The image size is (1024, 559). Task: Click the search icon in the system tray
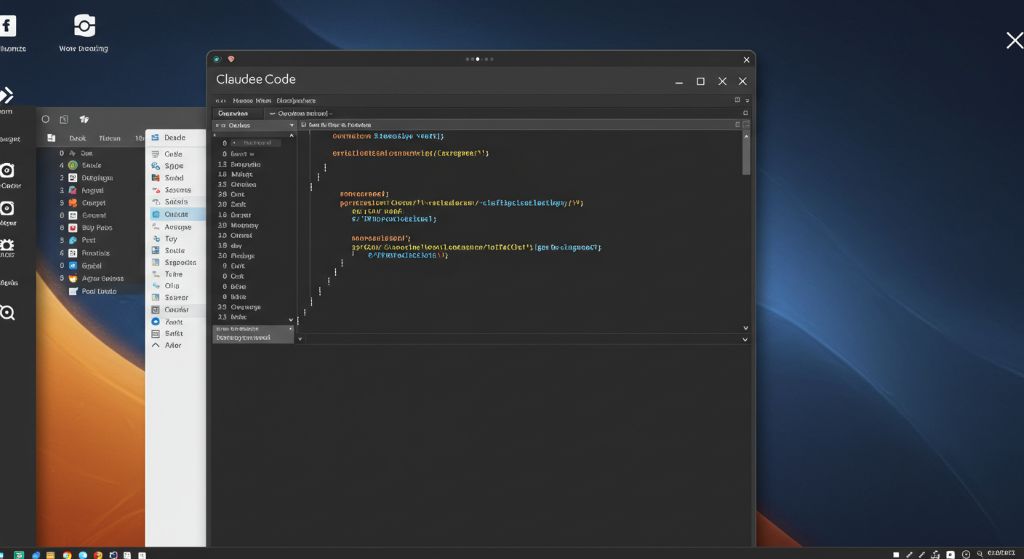coord(980,554)
